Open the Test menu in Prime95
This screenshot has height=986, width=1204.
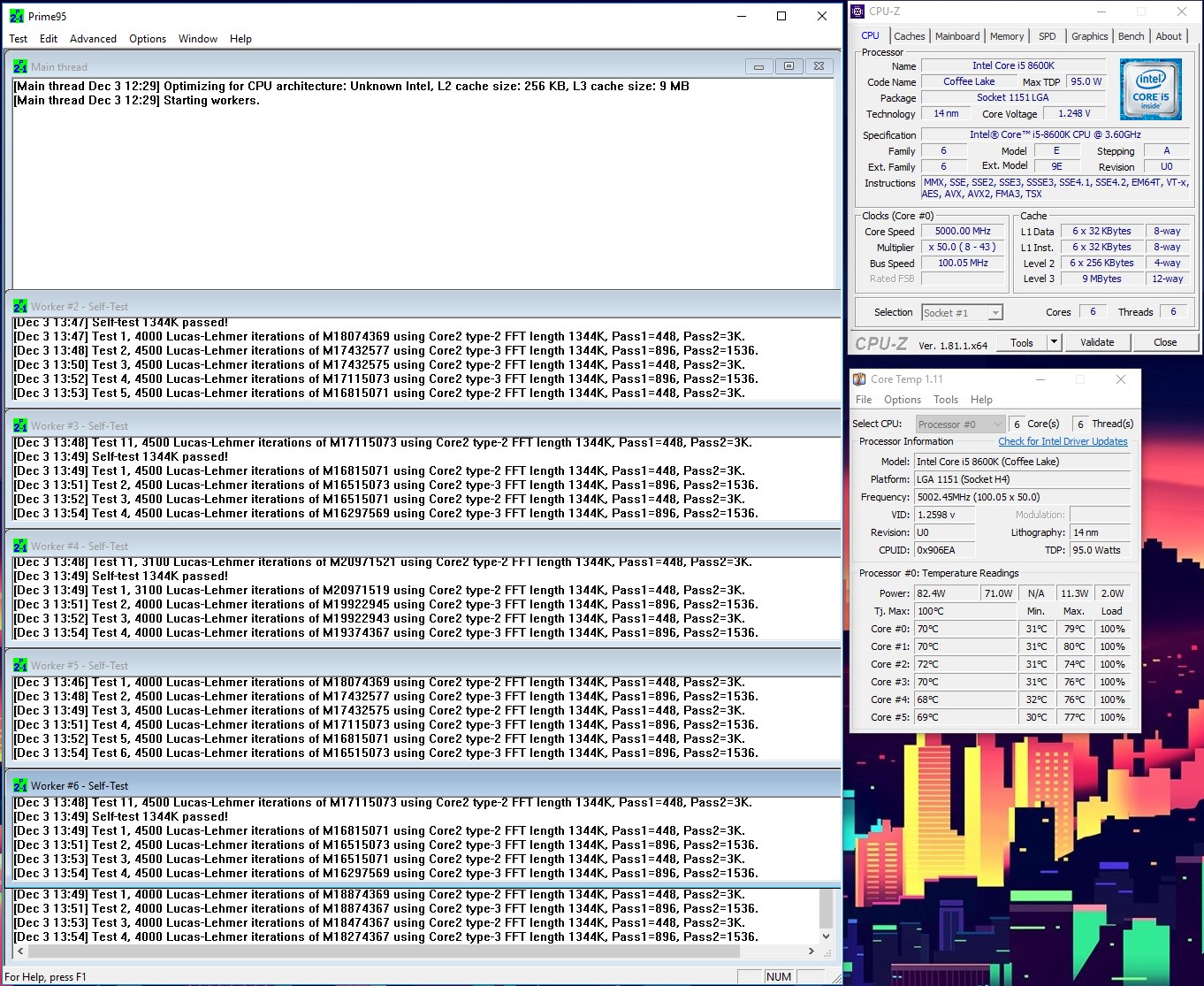coord(18,39)
